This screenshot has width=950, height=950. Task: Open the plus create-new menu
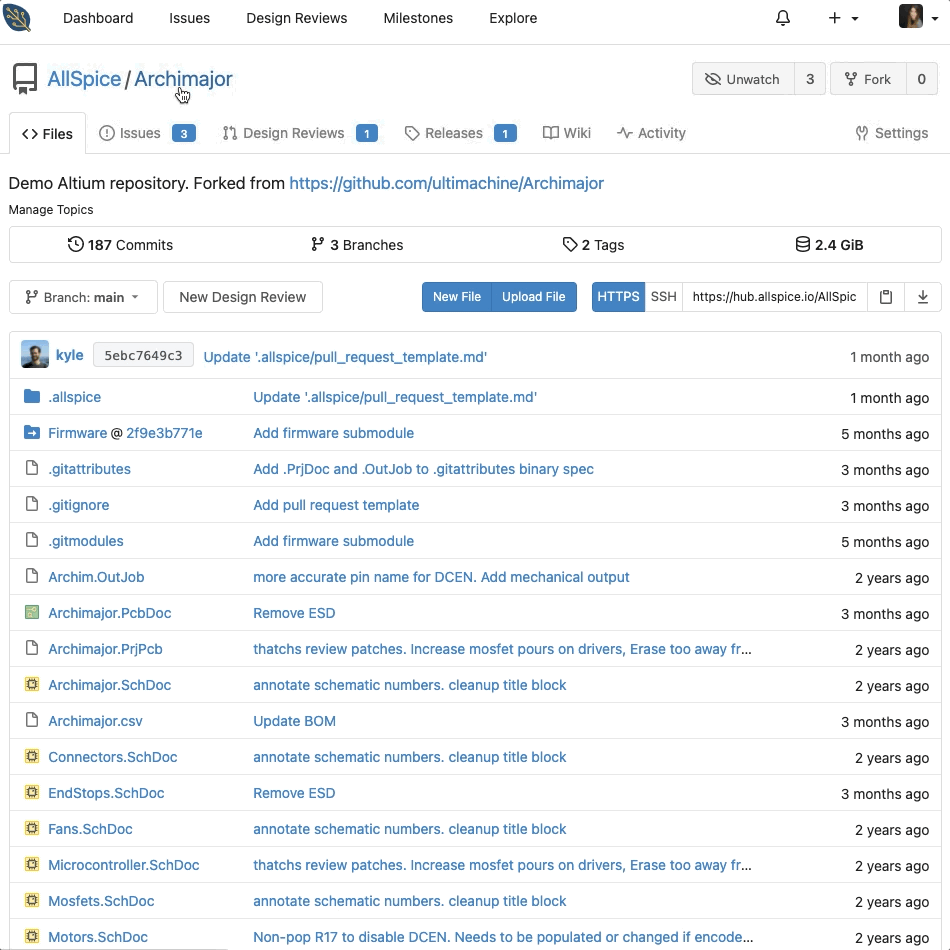pos(843,18)
